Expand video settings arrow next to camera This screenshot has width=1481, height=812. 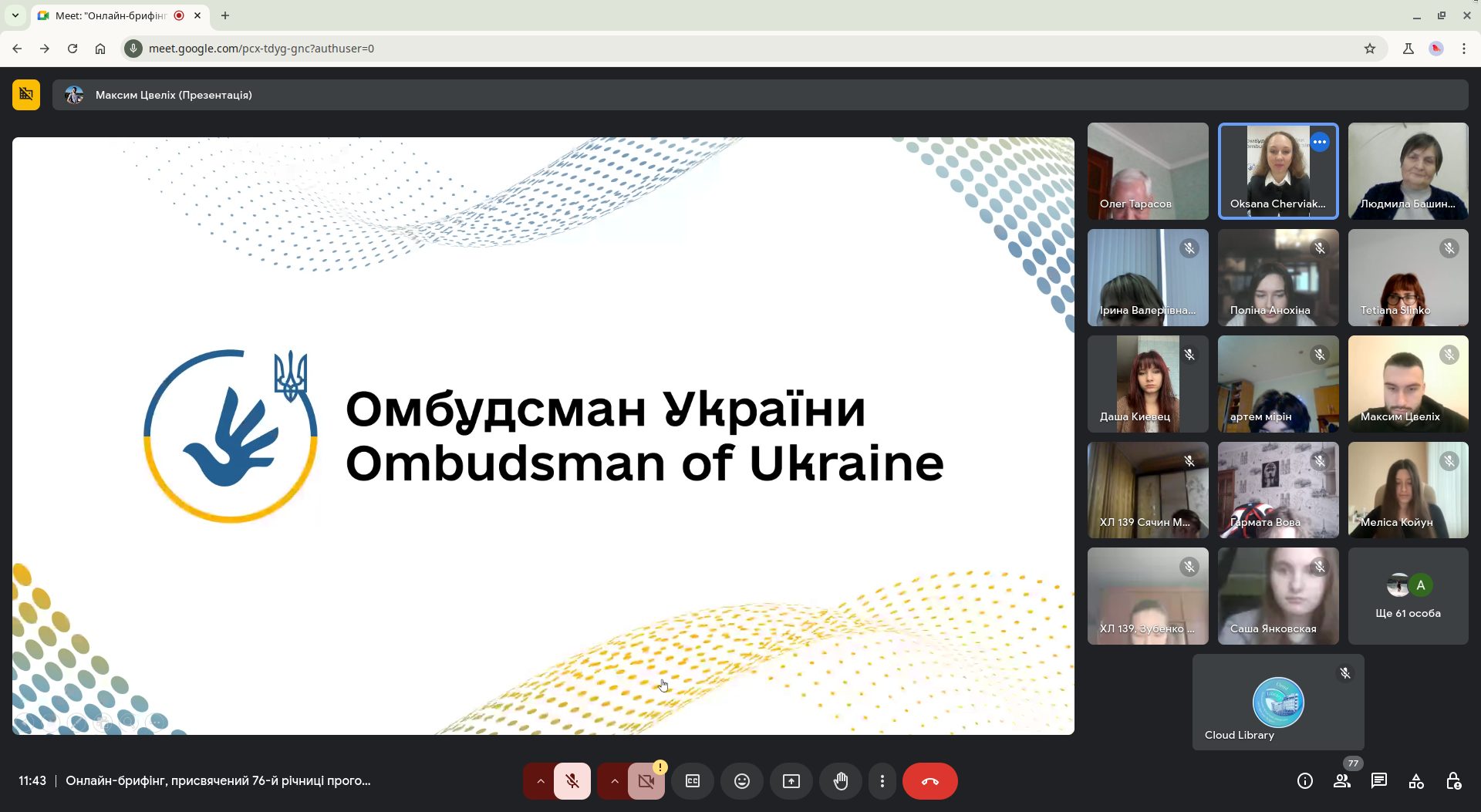614,781
